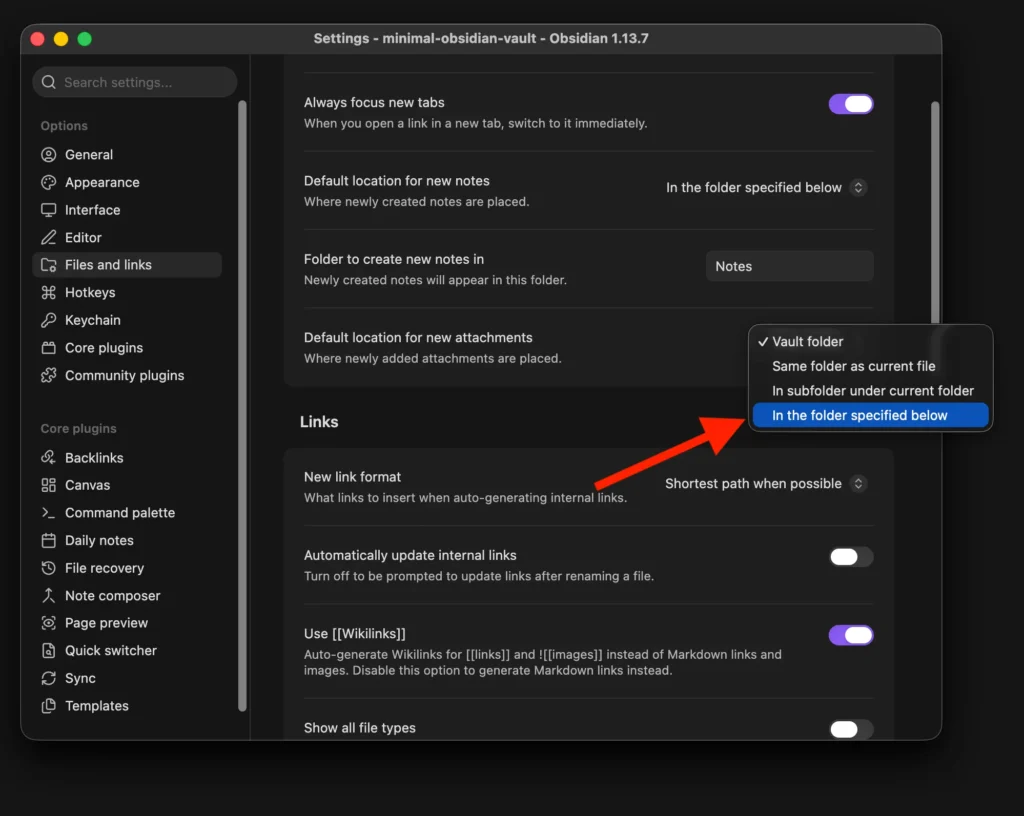Click the File recovery clock icon

48,568
